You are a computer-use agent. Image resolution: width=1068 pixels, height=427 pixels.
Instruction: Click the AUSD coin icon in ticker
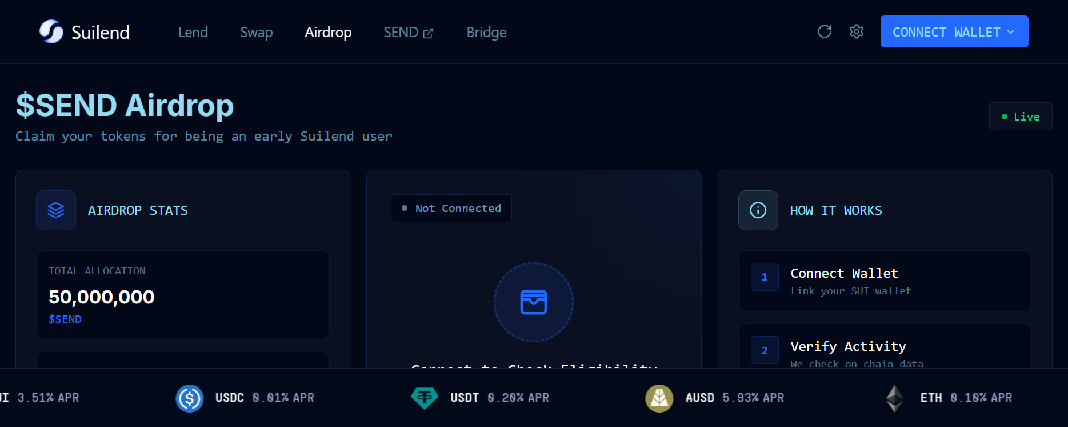tap(659, 398)
